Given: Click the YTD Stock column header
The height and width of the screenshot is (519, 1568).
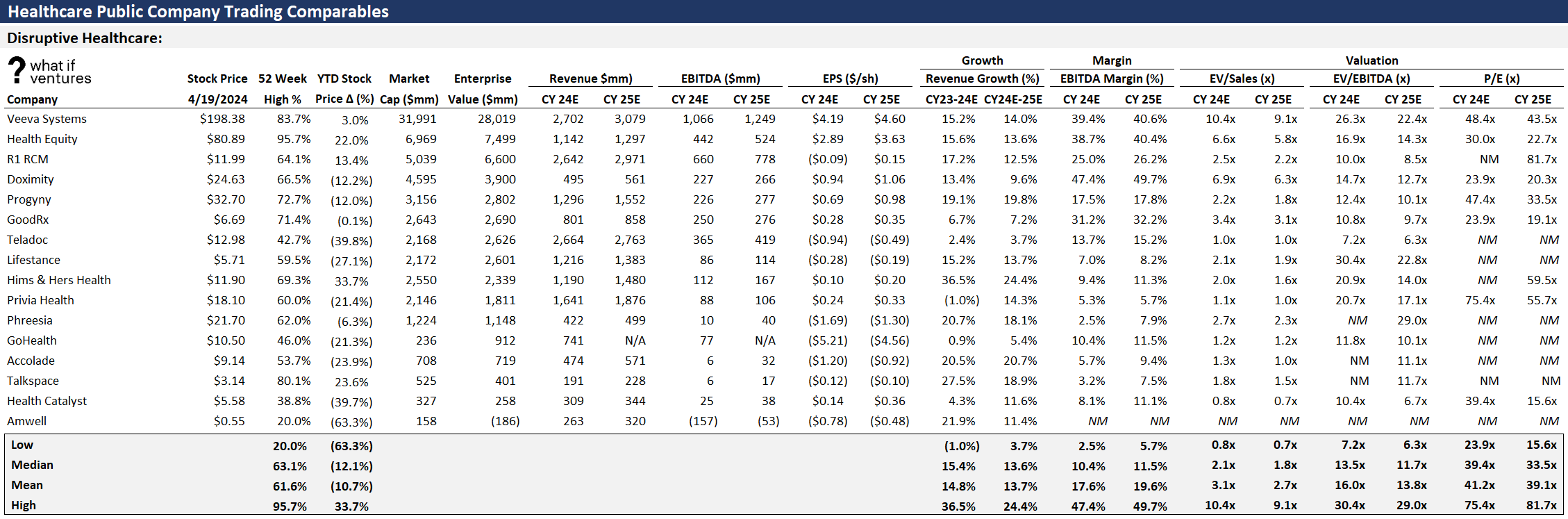Looking at the screenshot, I should [x=344, y=79].
